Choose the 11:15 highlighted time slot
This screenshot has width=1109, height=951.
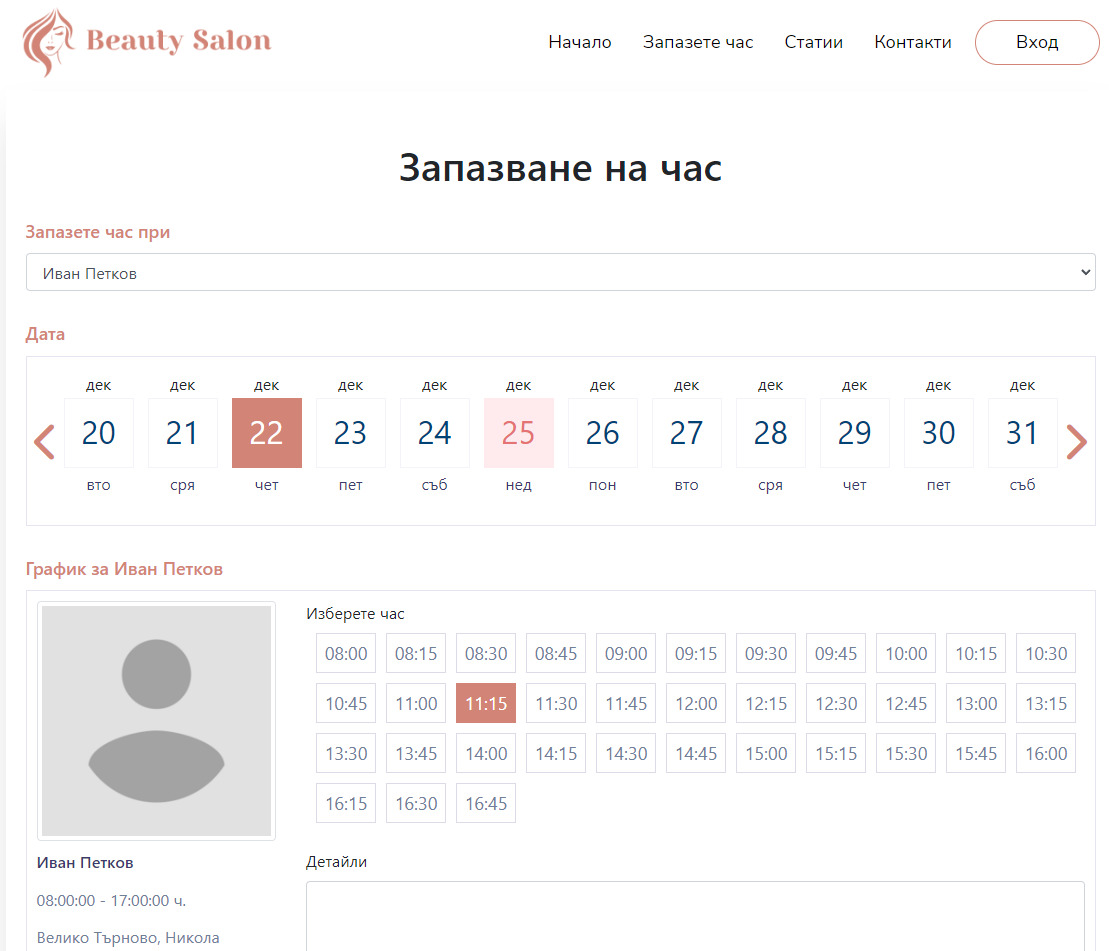486,704
